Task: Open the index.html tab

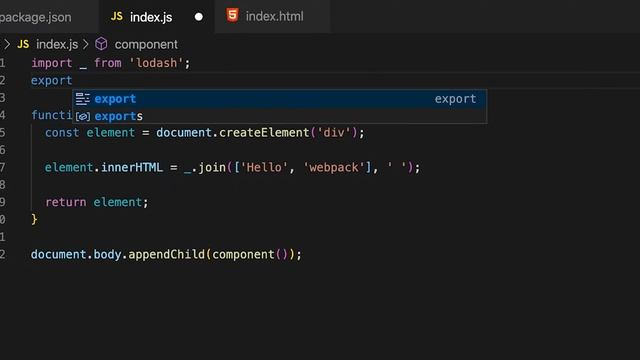Action: [272, 17]
